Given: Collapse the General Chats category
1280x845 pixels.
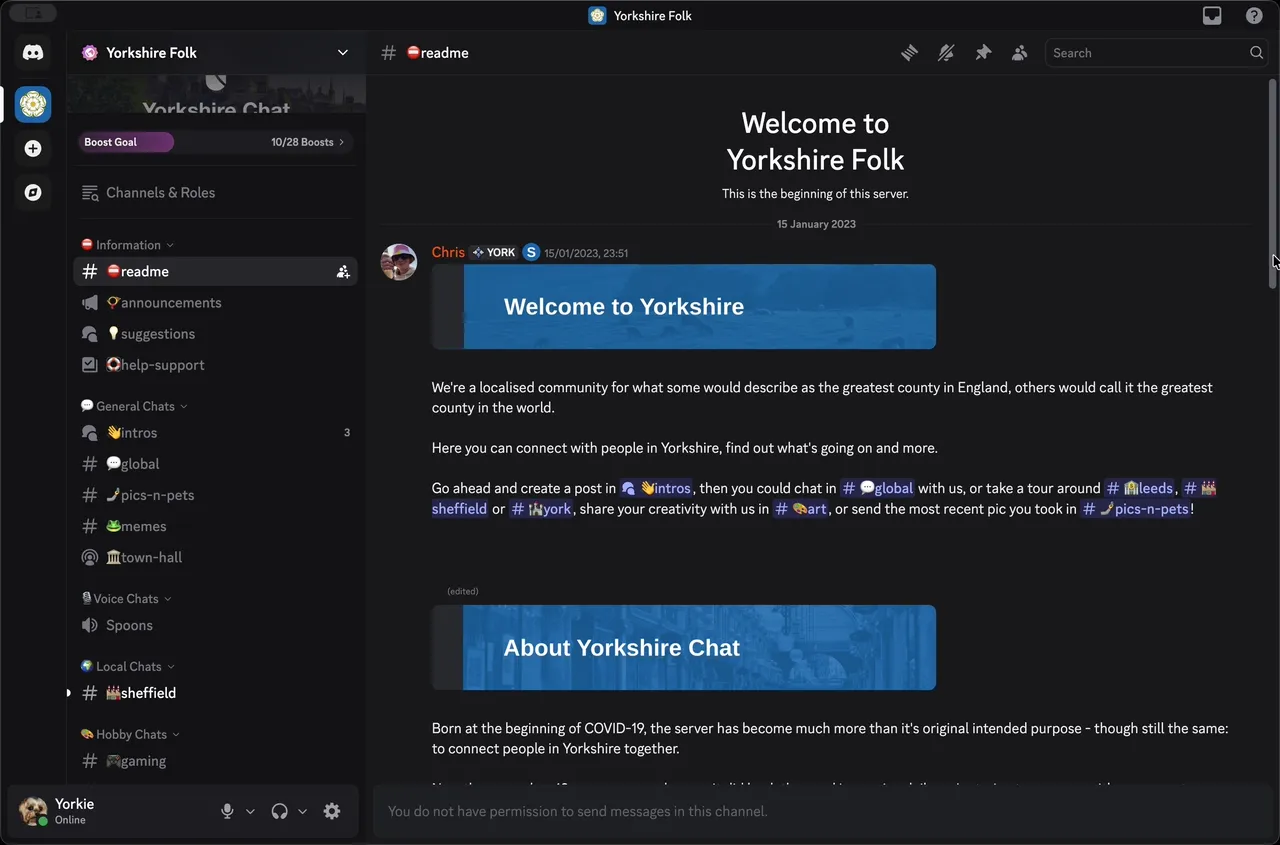Looking at the screenshot, I should (133, 406).
